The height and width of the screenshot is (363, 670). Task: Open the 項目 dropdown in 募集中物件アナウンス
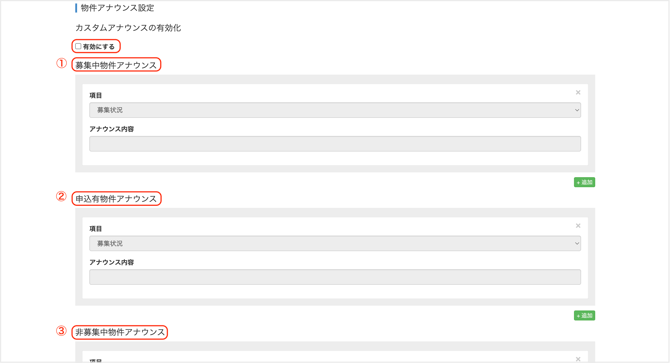pos(335,110)
